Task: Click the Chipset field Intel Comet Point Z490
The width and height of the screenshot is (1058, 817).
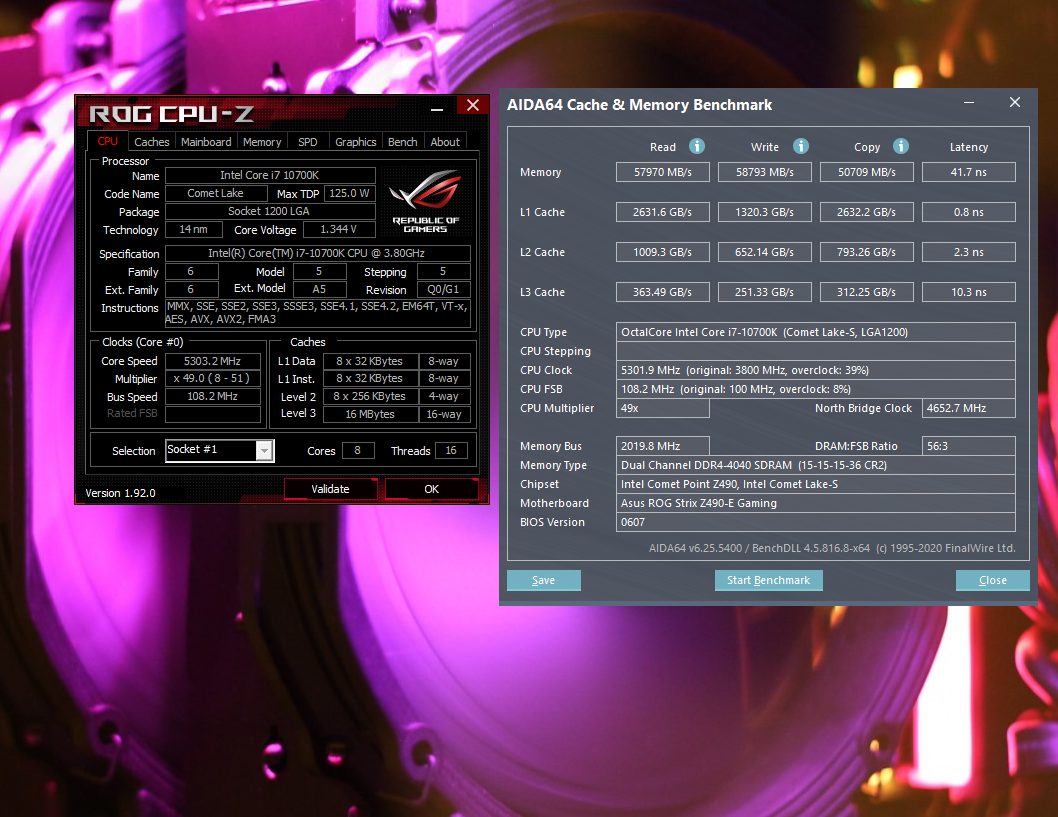Action: (x=816, y=484)
